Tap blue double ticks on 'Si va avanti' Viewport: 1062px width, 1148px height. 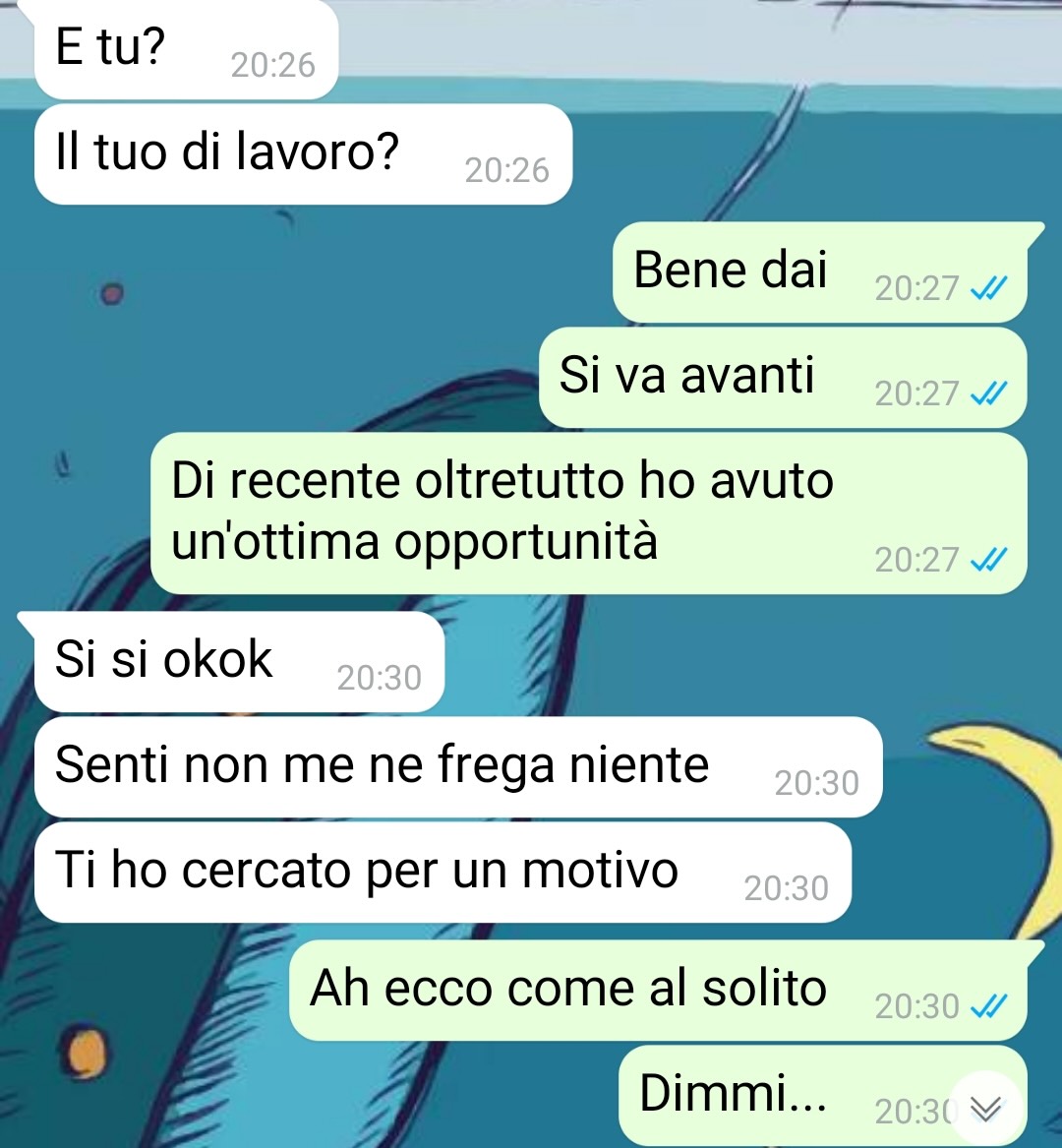989,393
